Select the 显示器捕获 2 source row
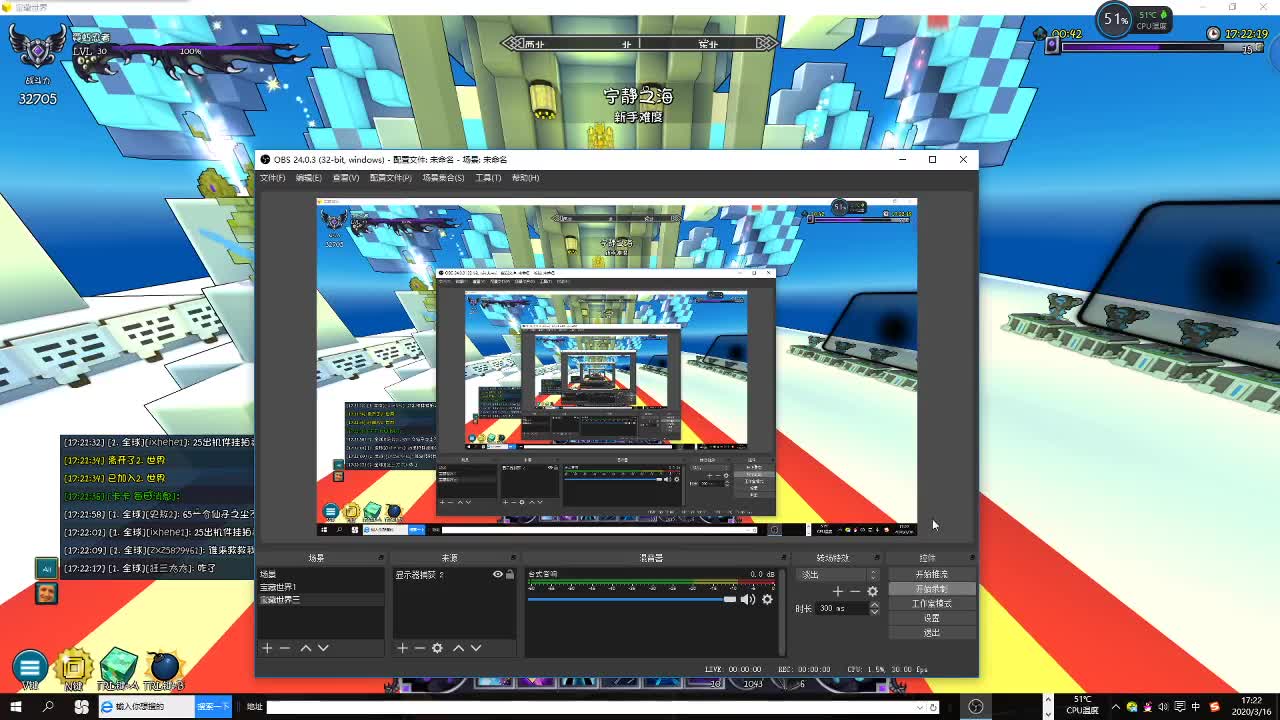This screenshot has height=720, width=1280. coord(455,575)
